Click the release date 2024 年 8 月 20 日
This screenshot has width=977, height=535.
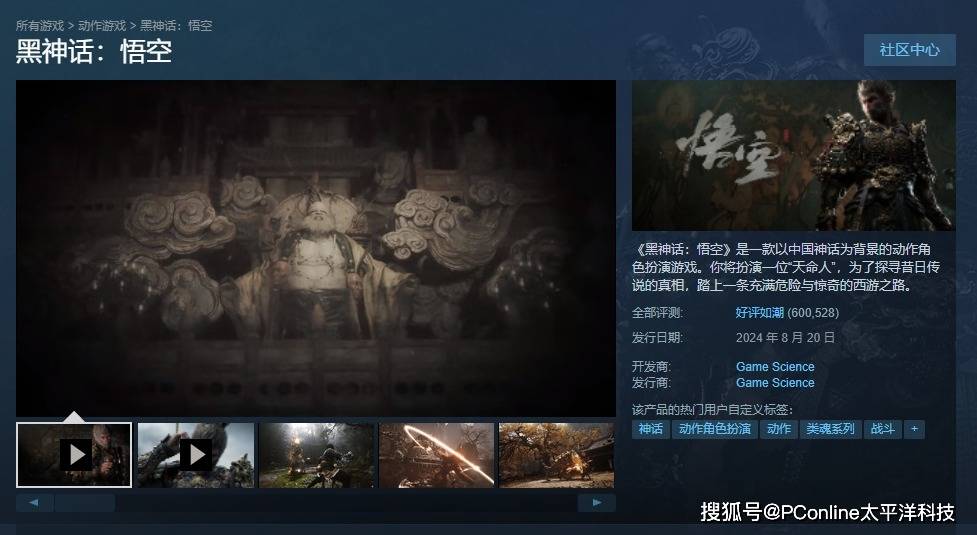point(785,338)
